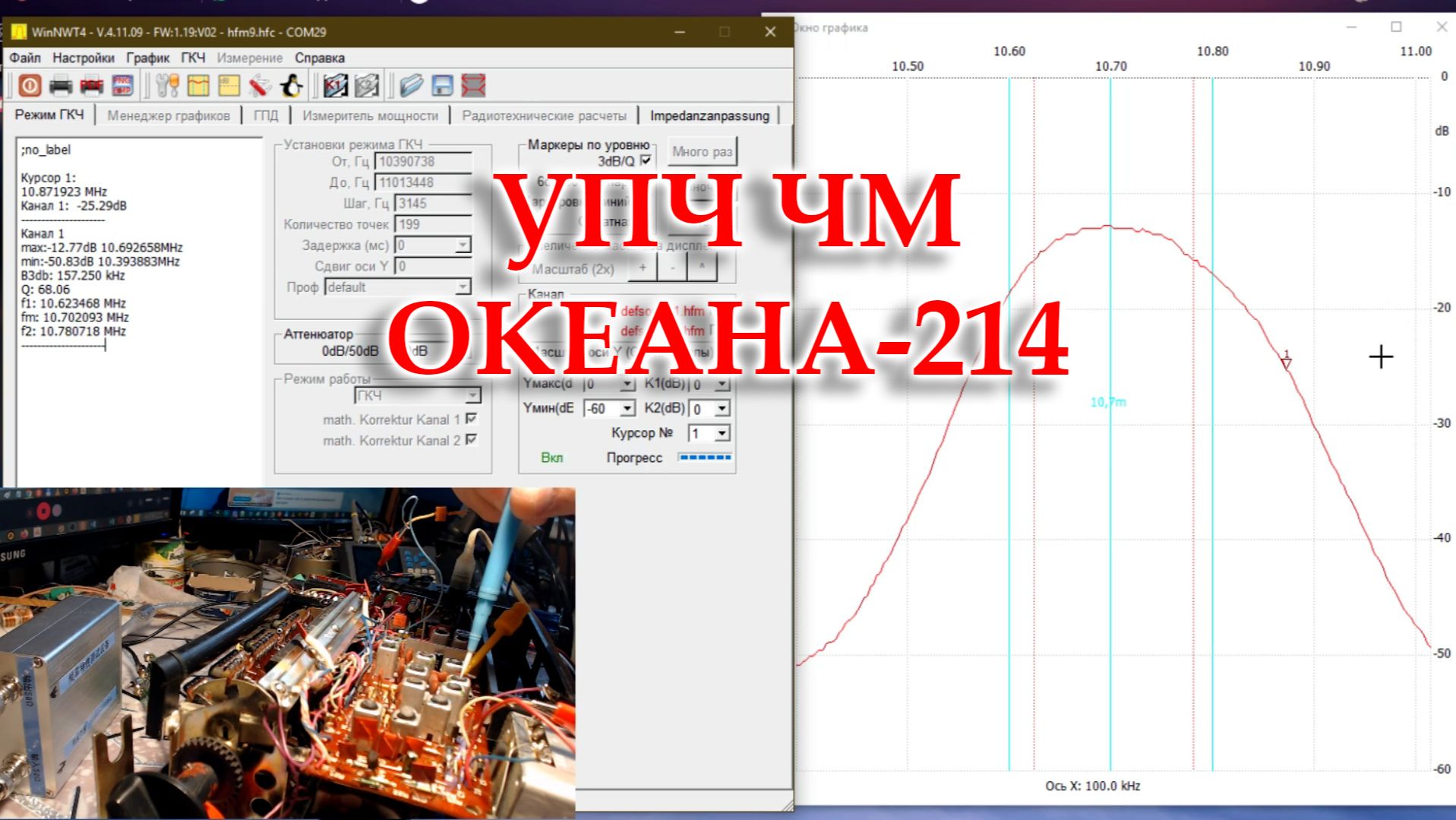1456x820 pixels.
Task: Click the Количество точек field
Action: (433, 224)
